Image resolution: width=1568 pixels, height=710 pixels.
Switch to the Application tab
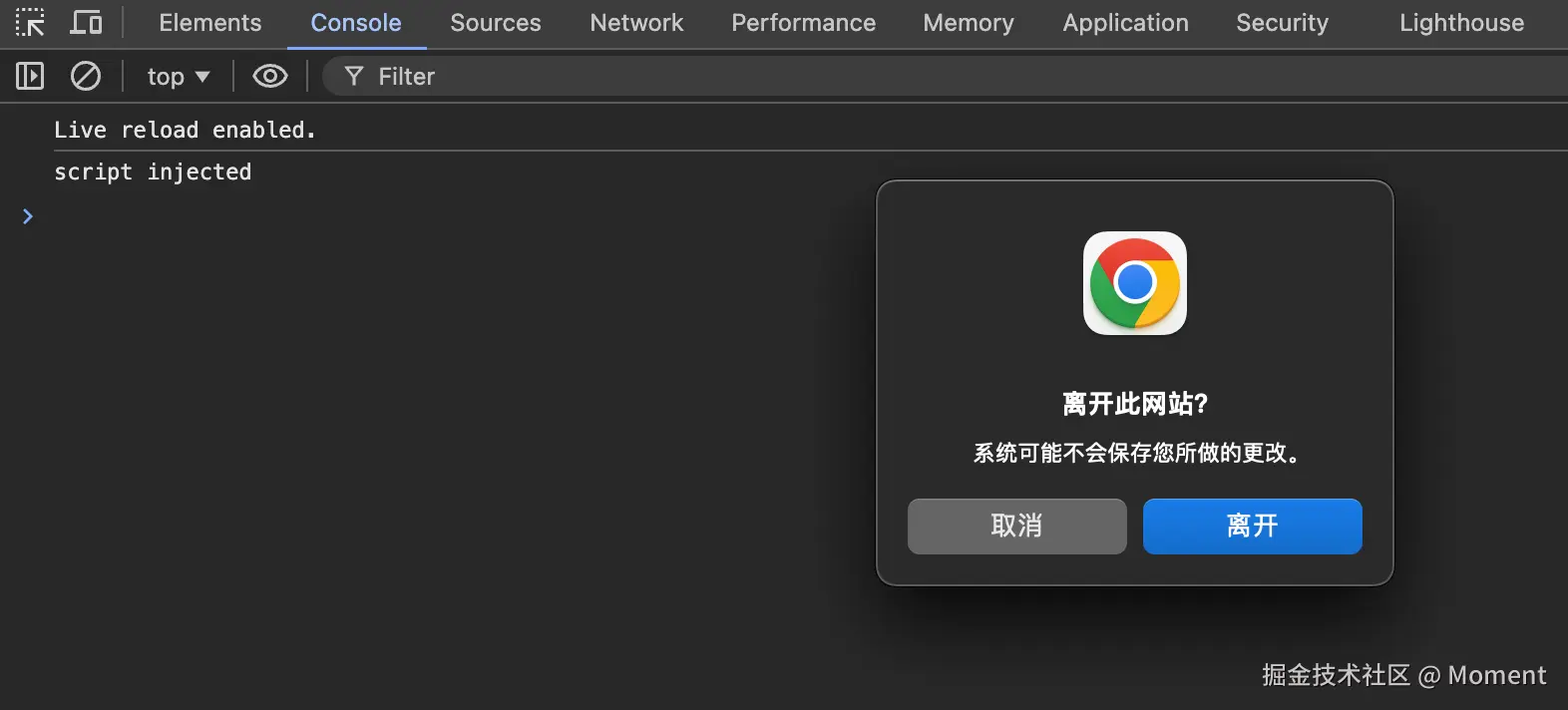[x=1125, y=23]
